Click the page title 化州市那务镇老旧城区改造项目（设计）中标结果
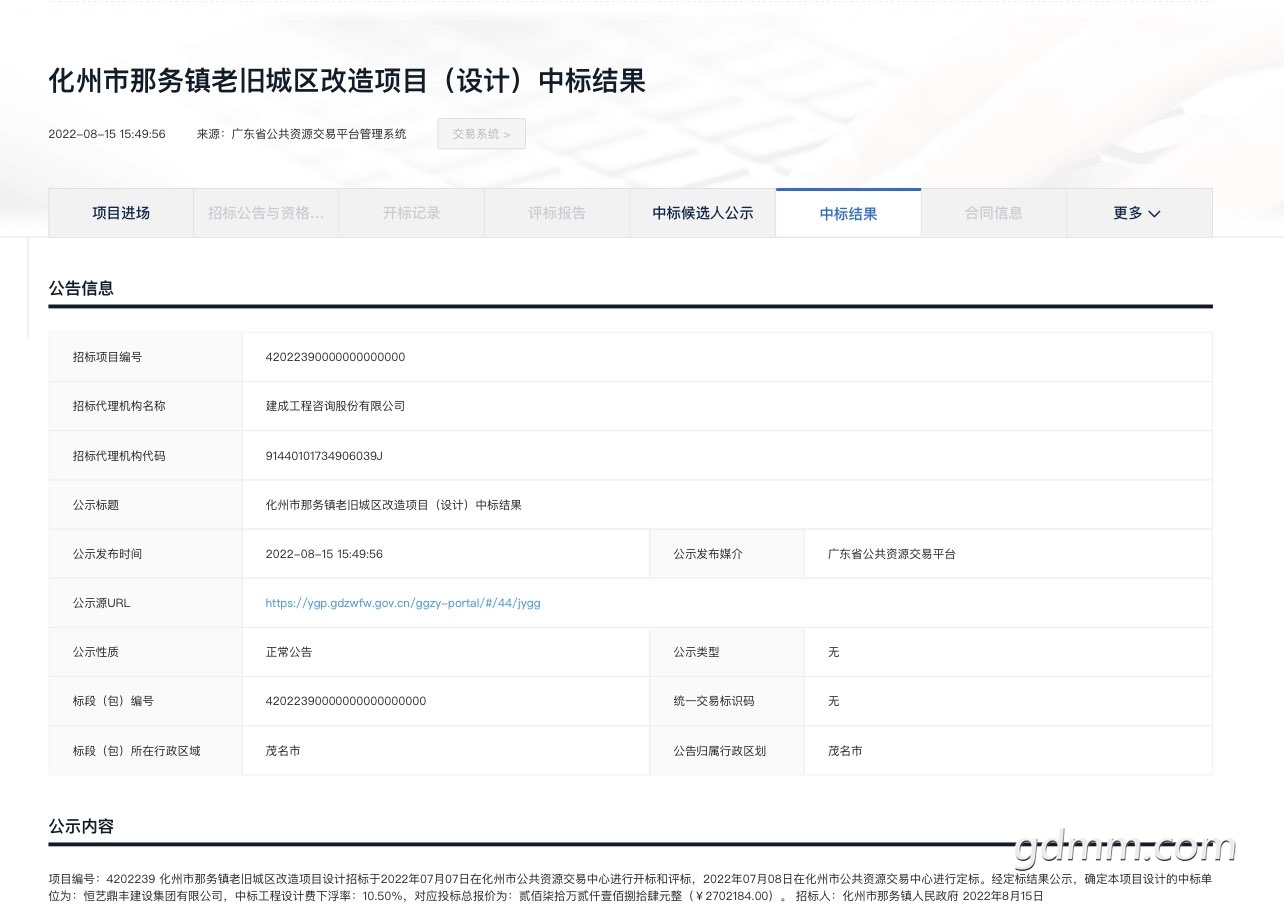The width and height of the screenshot is (1284, 910). [x=347, y=81]
